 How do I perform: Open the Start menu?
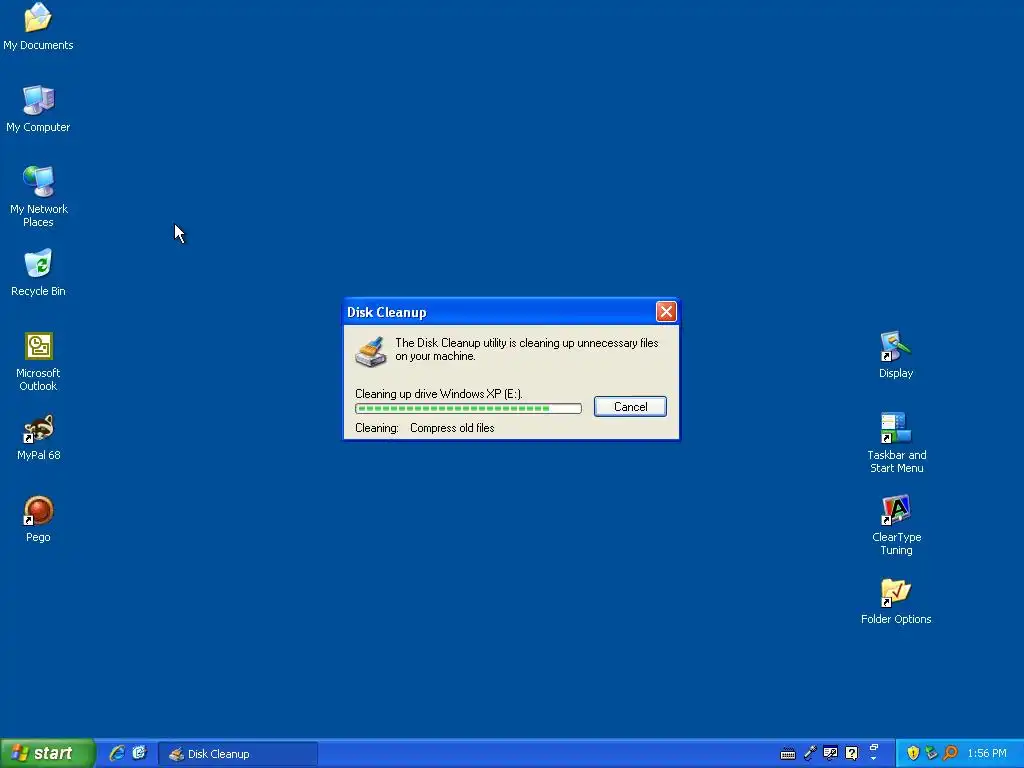pos(47,753)
